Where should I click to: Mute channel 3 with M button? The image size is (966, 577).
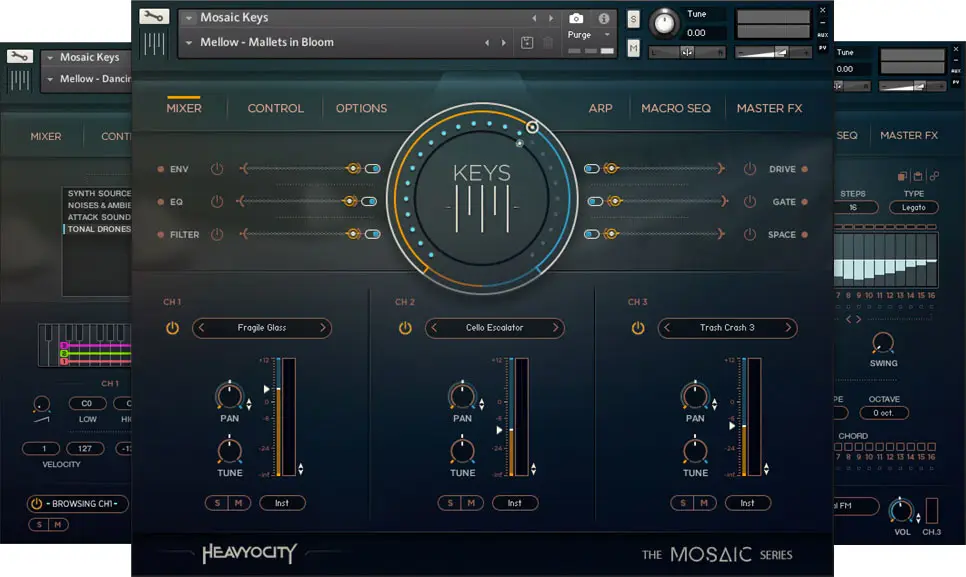click(x=704, y=503)
